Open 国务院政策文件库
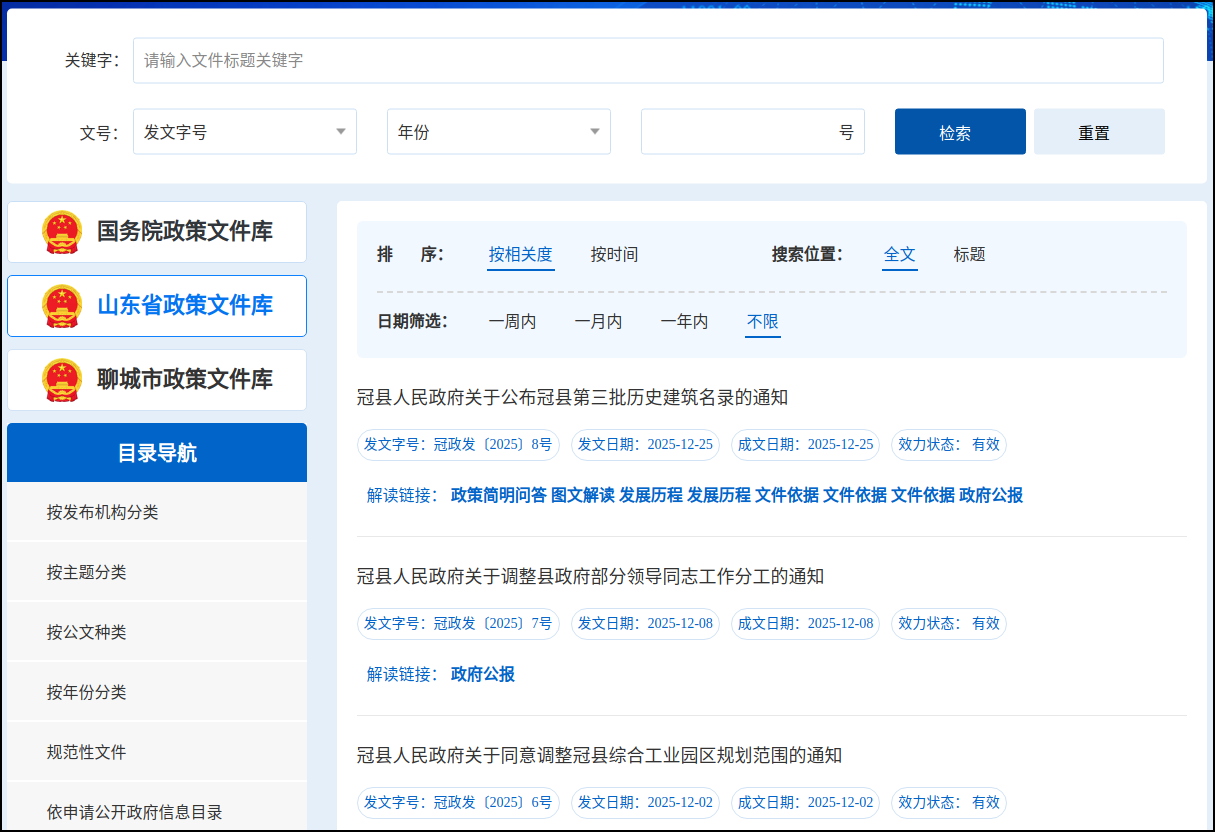The image size is (1216, 833). (x=157, y=232)
